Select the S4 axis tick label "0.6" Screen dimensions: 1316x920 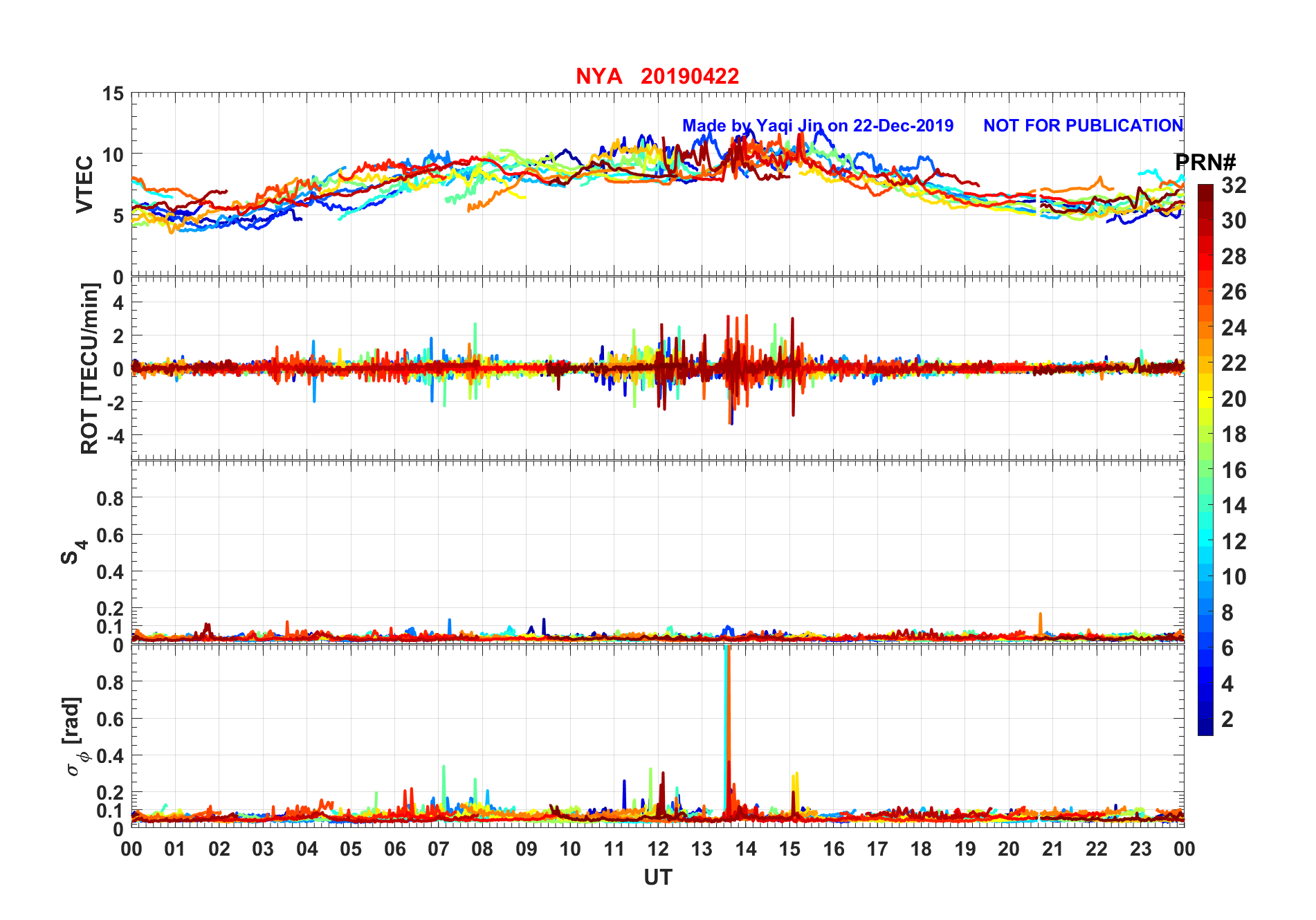110,535
